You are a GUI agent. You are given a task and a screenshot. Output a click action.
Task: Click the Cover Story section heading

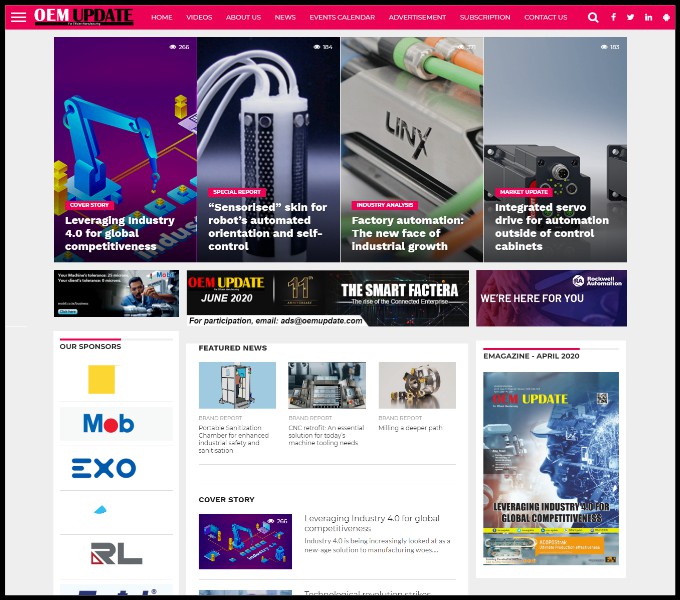[226, 499]
